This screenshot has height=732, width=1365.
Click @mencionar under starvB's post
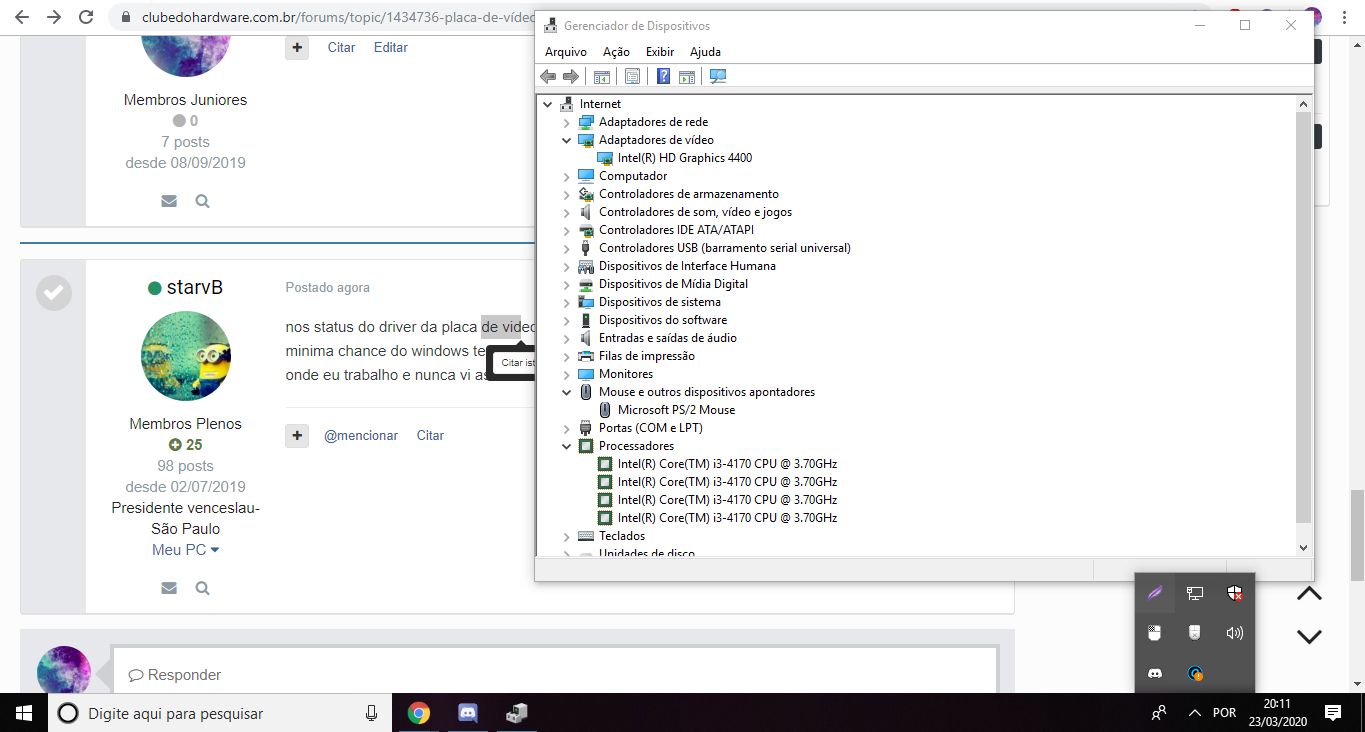[x=361, y=435]
